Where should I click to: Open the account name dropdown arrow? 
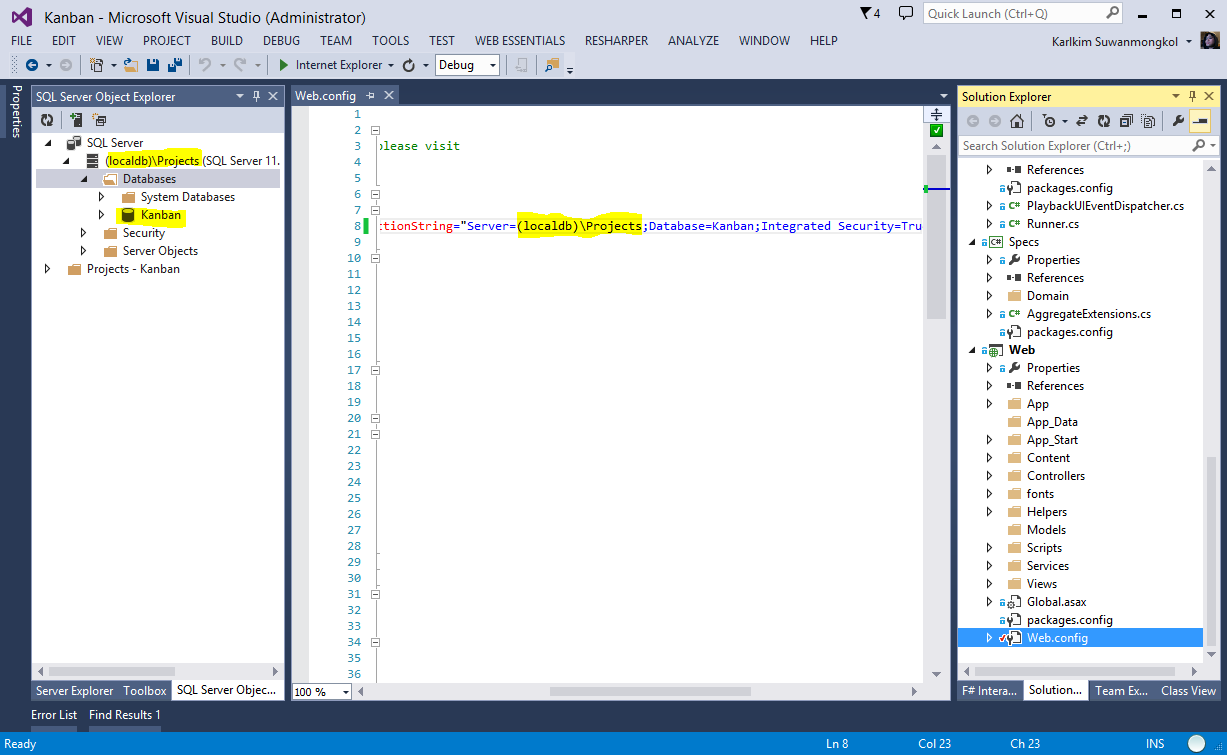click(1189, 42)
